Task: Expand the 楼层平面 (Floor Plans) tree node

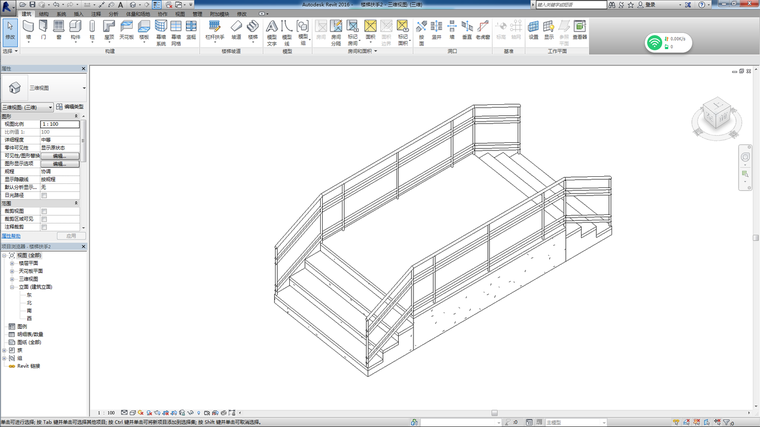Action: [x=12, y=263]
